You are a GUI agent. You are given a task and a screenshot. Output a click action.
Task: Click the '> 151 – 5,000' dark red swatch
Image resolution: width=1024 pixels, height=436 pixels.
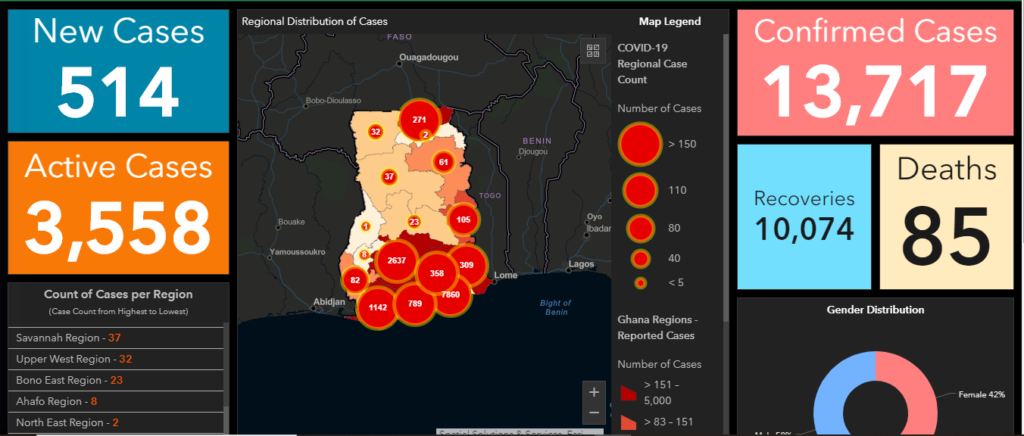628,393
